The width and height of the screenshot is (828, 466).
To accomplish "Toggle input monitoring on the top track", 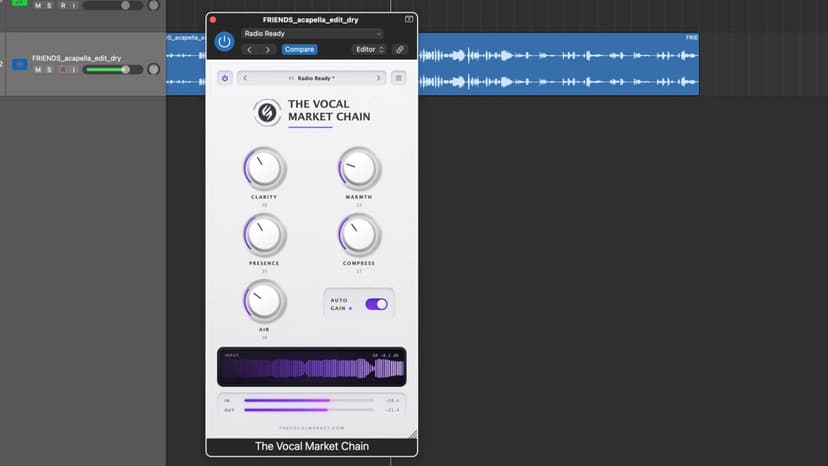I will (74, 5).
